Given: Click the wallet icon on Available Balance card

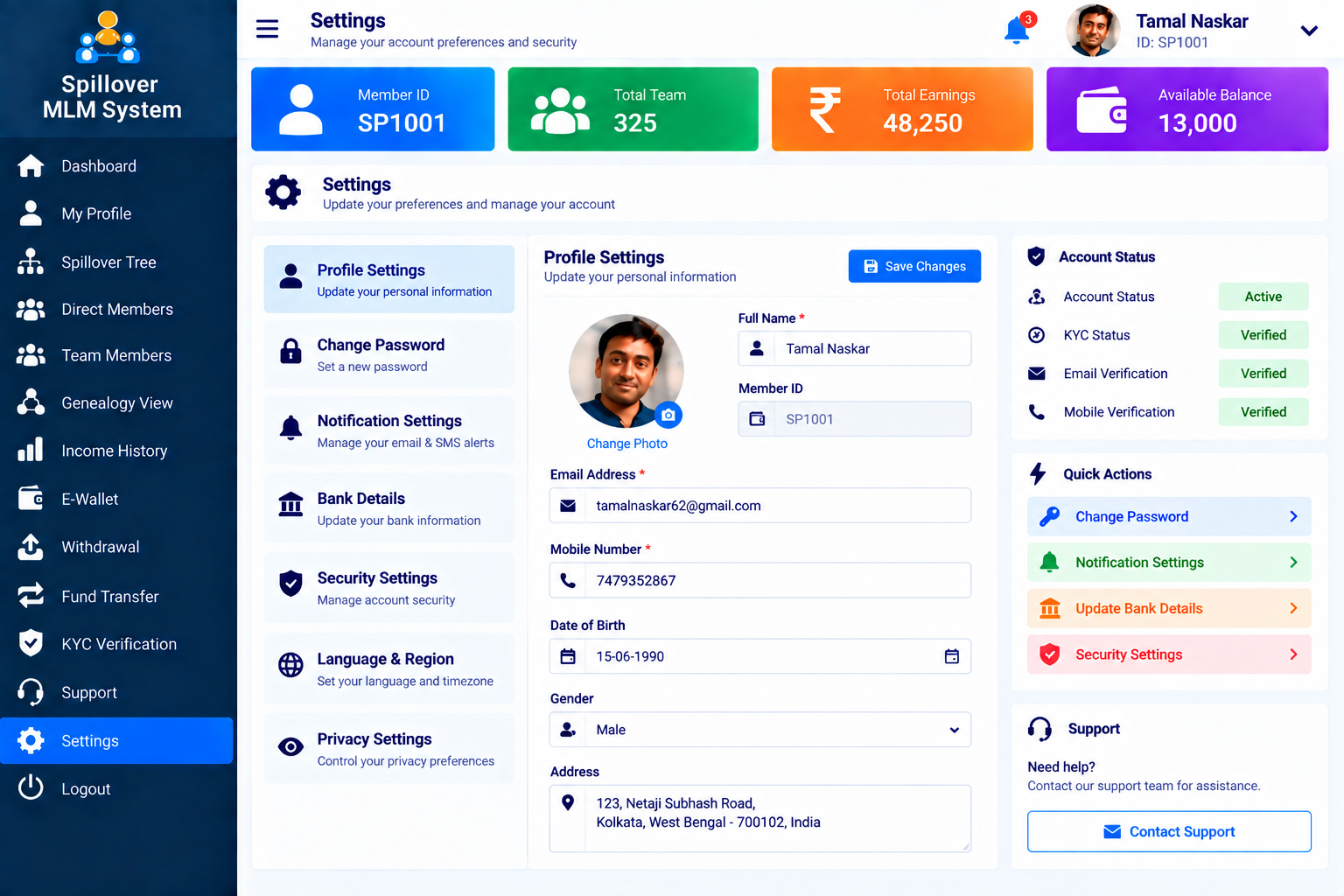Looking at the screenshot, I should (1102, 110).
